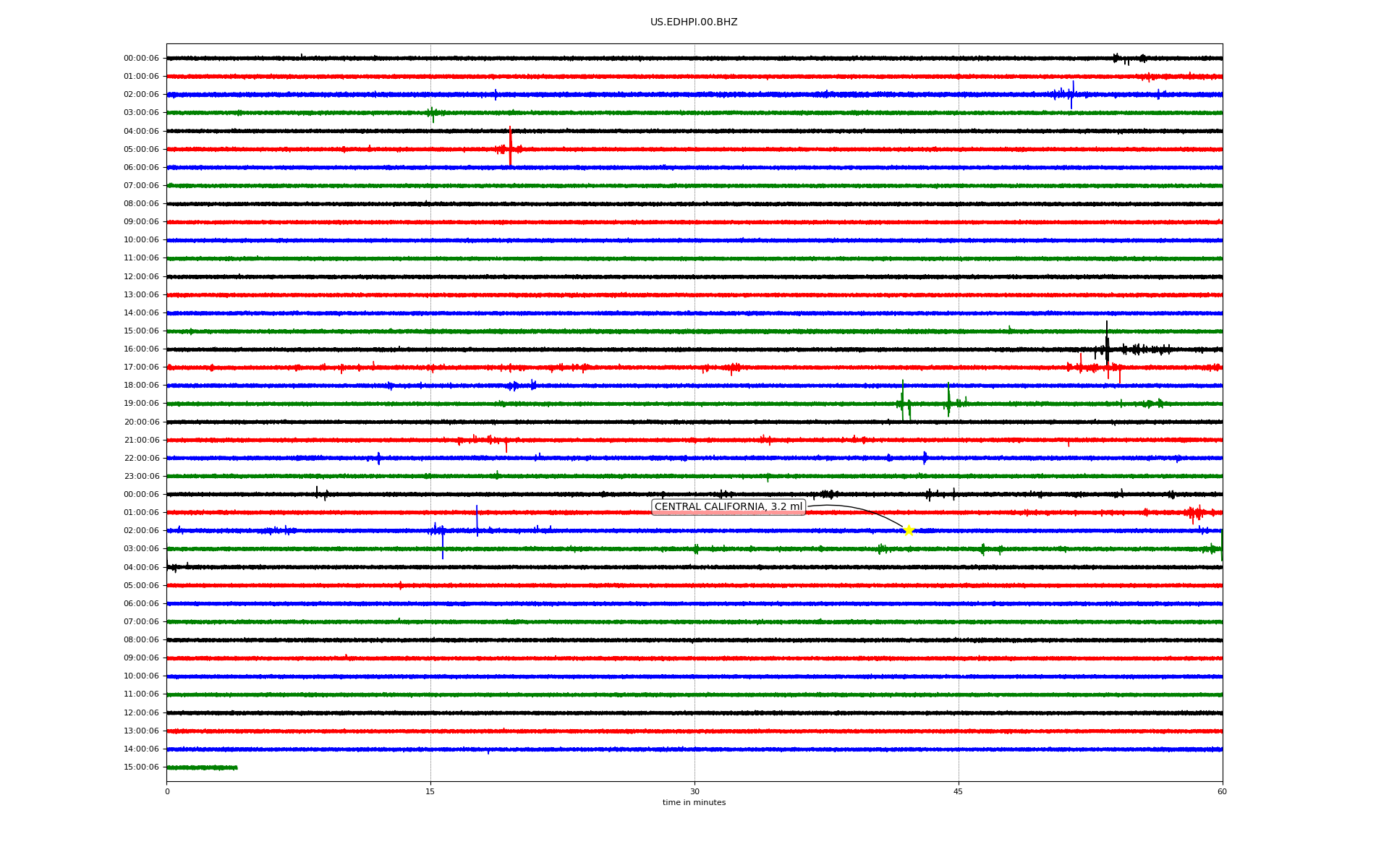The width and height of the screenshot is (1389, 868).
Task: Click the 30 minute tick label
Action: [694, 791]
